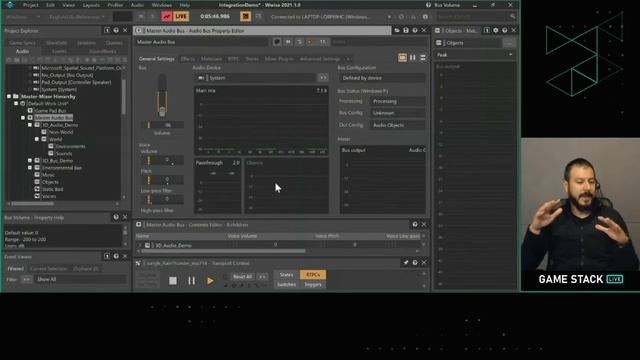Click the Project Explorer view number icon
640x360 pixels.
tap(107, 31)
